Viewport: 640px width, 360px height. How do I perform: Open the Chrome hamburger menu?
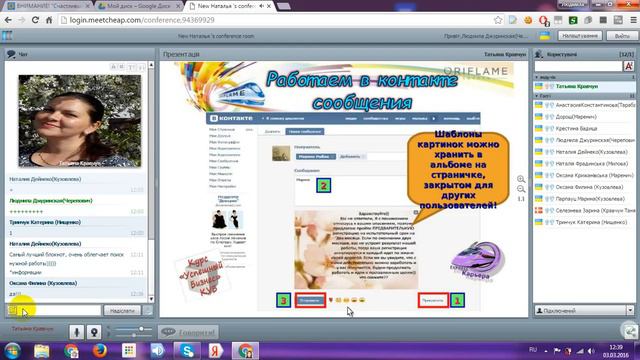[x=633, y=20]
